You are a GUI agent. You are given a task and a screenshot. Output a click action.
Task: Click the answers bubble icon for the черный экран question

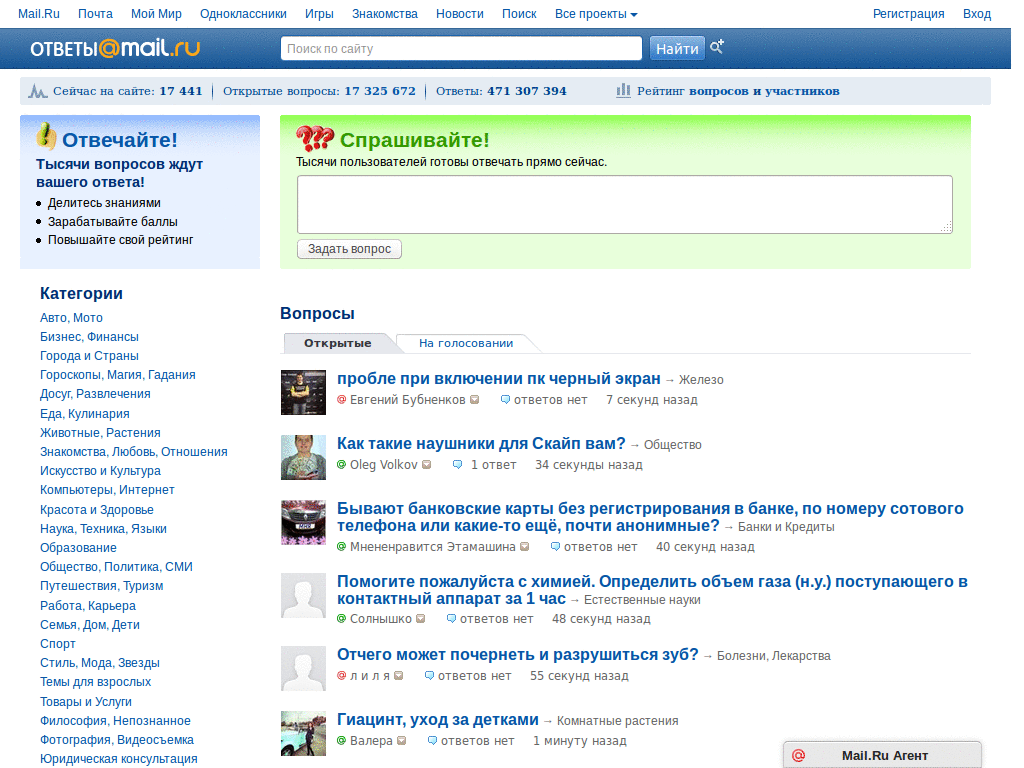505,400
